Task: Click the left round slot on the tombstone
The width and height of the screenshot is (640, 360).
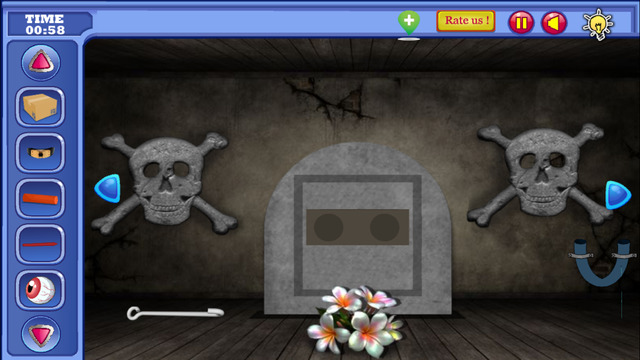Action: [x=329, y=227]
